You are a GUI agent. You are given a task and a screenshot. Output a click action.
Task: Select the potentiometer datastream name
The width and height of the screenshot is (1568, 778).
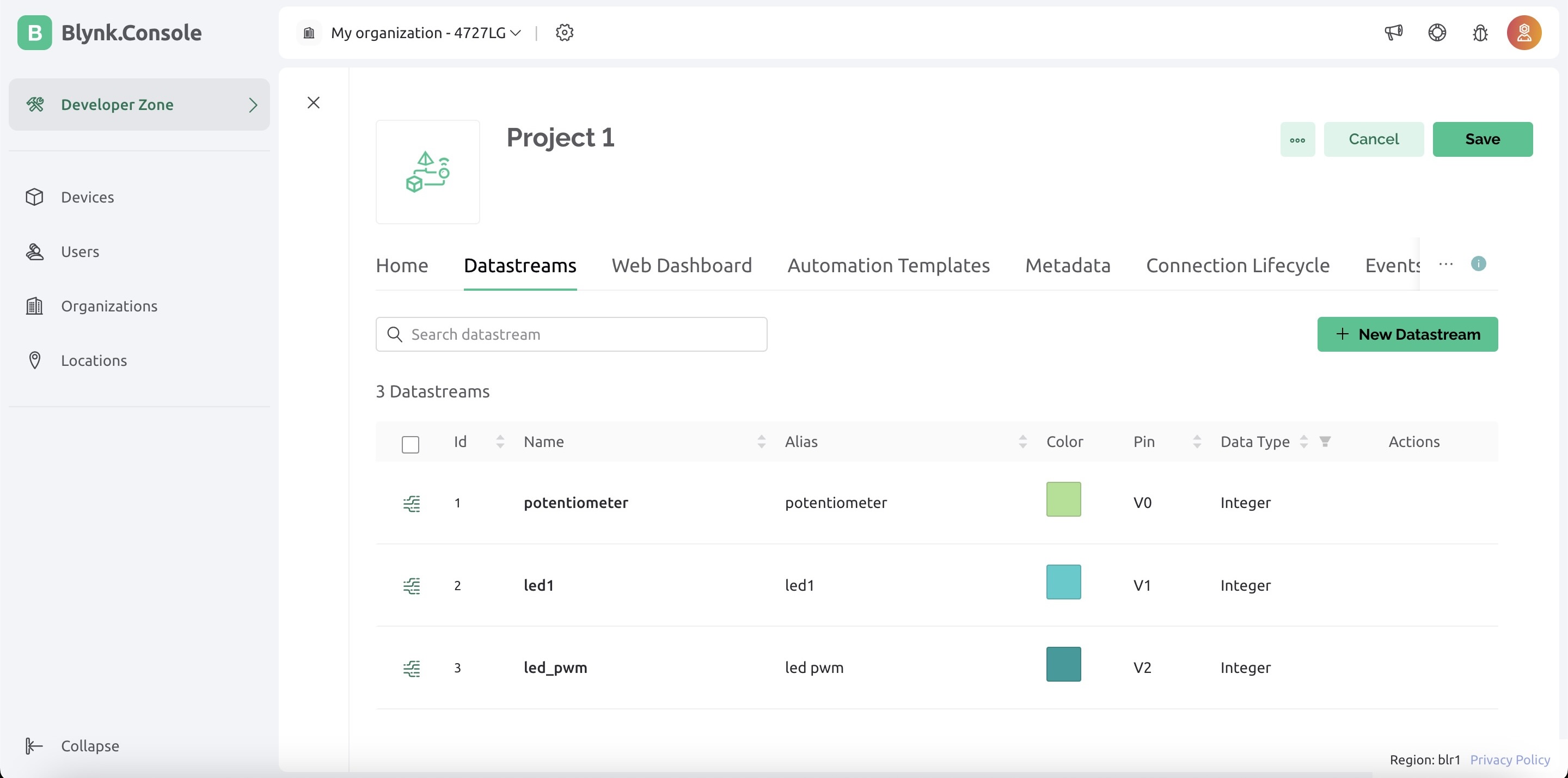(x=576, y=502)
